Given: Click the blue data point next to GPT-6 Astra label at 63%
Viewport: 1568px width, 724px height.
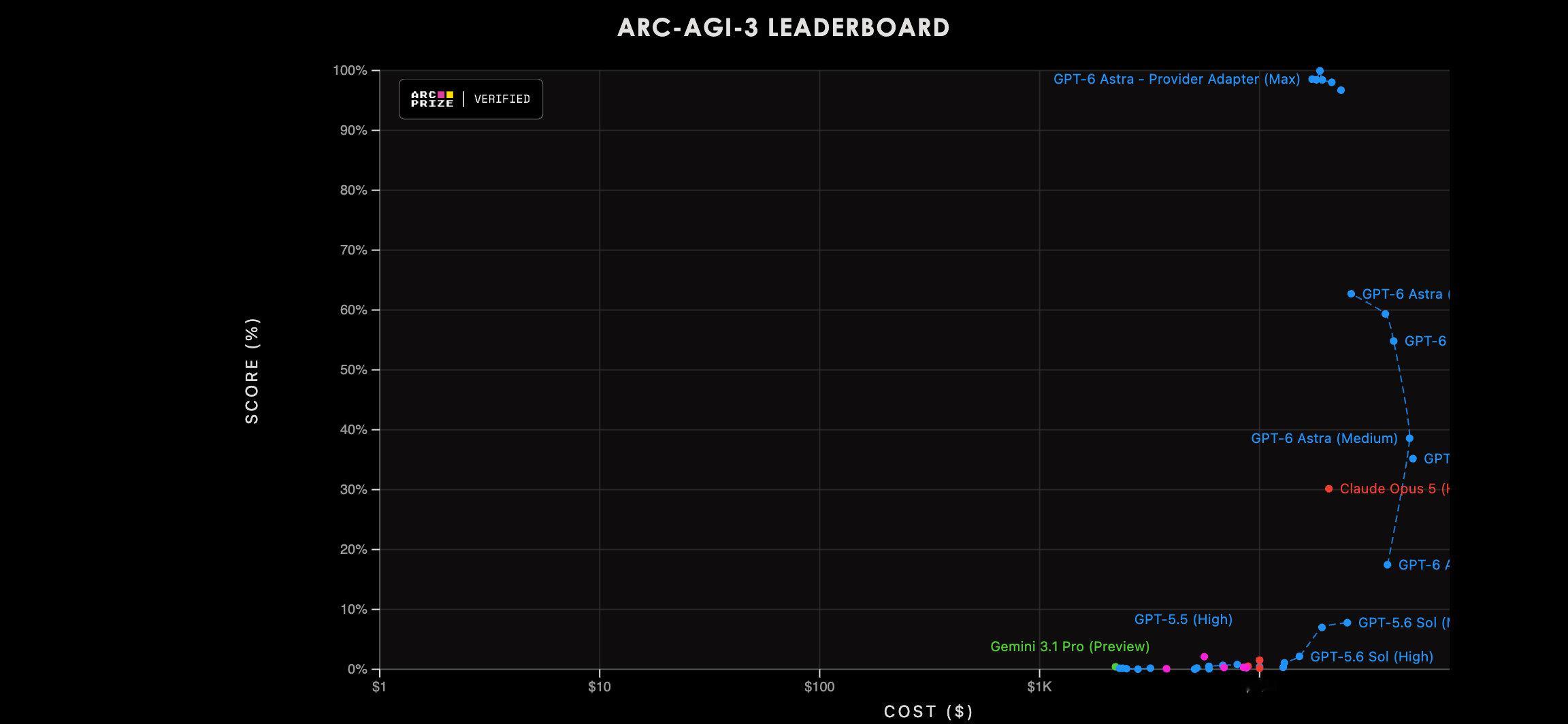Looking at the screenshot, I should click(x=1351, y=294).
